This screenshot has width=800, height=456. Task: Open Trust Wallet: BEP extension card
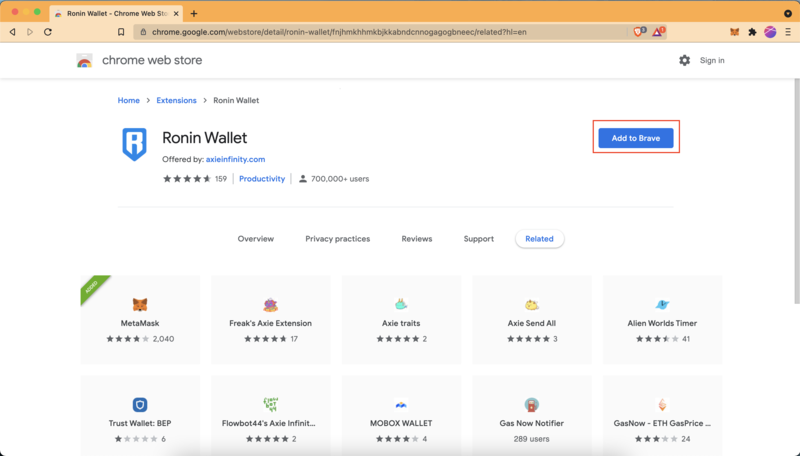click(x=140, y=416)
